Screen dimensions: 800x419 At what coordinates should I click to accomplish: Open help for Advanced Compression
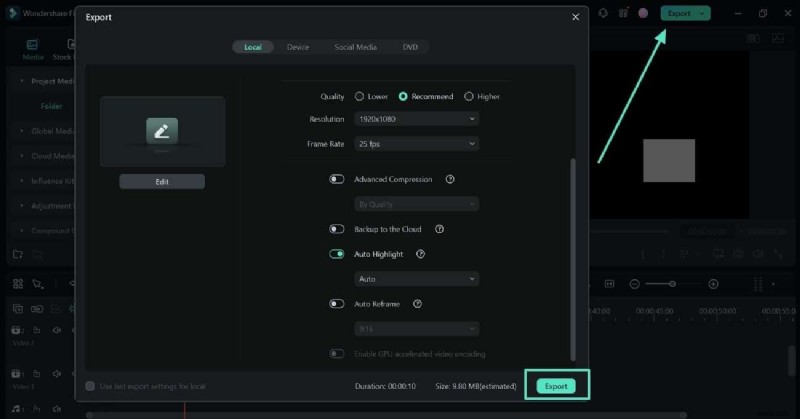pyautogui.click(x=450, y=179)
